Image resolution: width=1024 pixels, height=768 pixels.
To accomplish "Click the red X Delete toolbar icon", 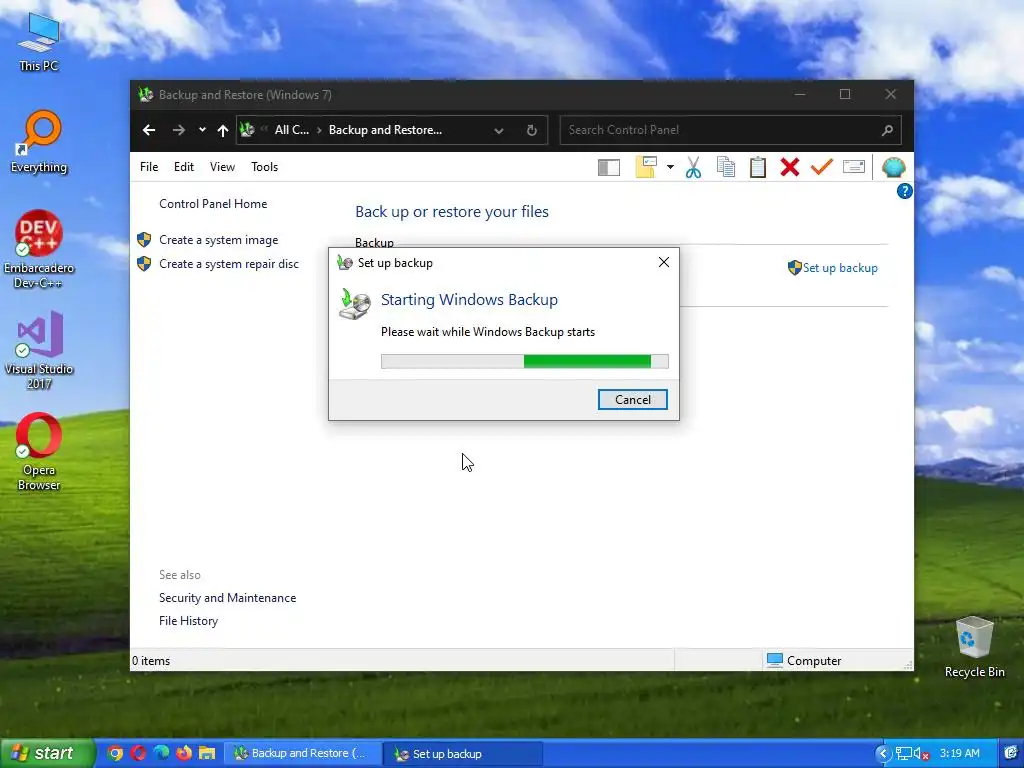I will coord(790,167).
